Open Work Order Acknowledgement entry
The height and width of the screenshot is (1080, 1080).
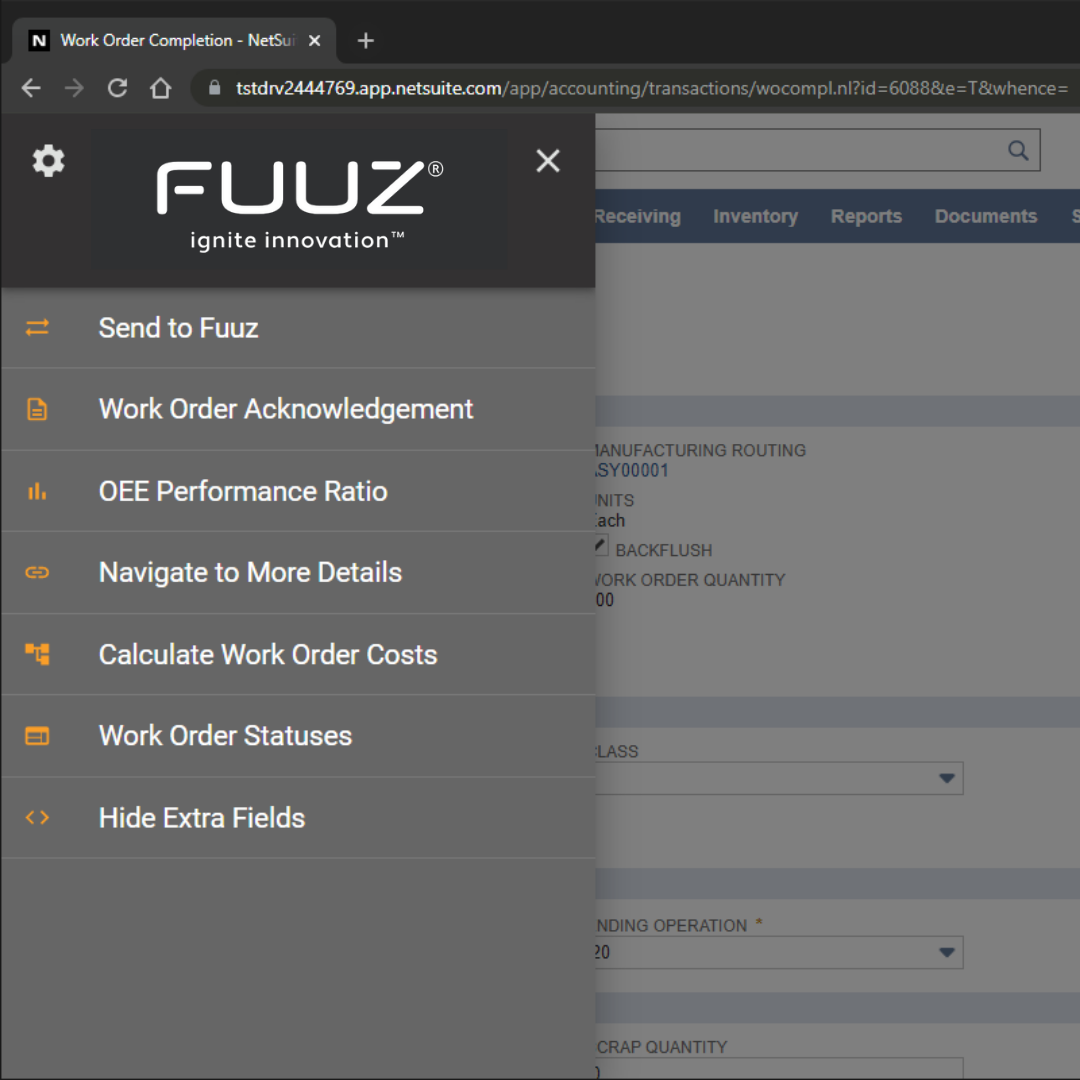(x=298, y=409)
